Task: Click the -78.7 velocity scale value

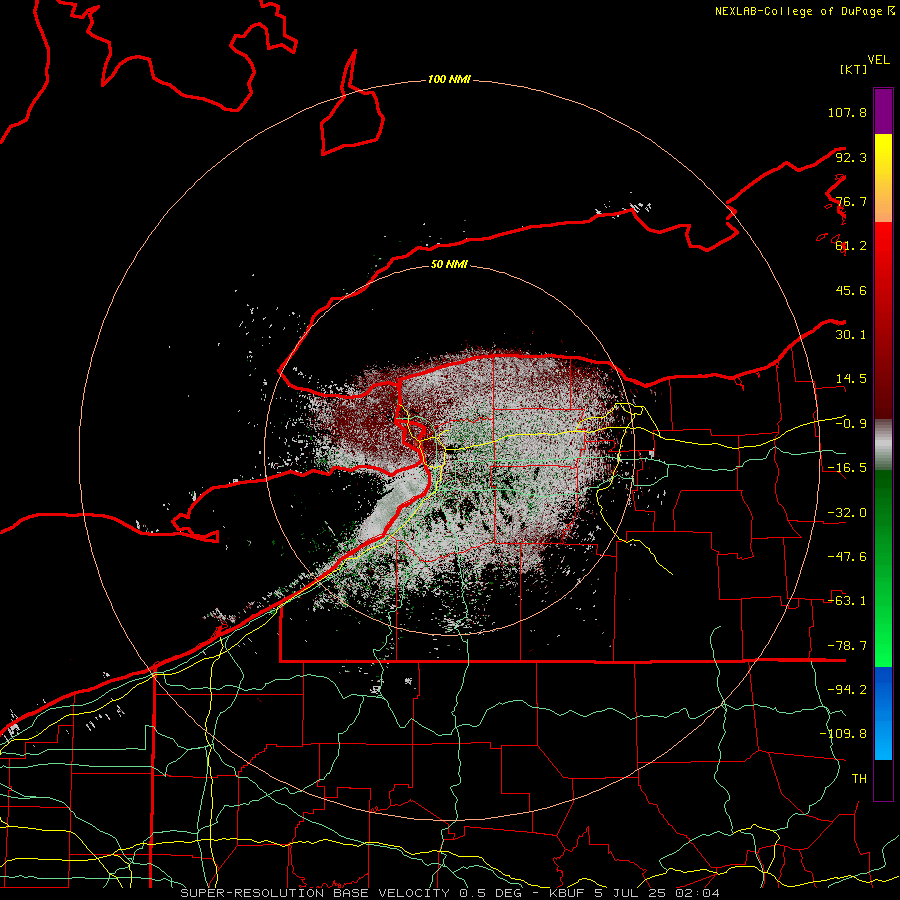Action: (x=847, y=646)
